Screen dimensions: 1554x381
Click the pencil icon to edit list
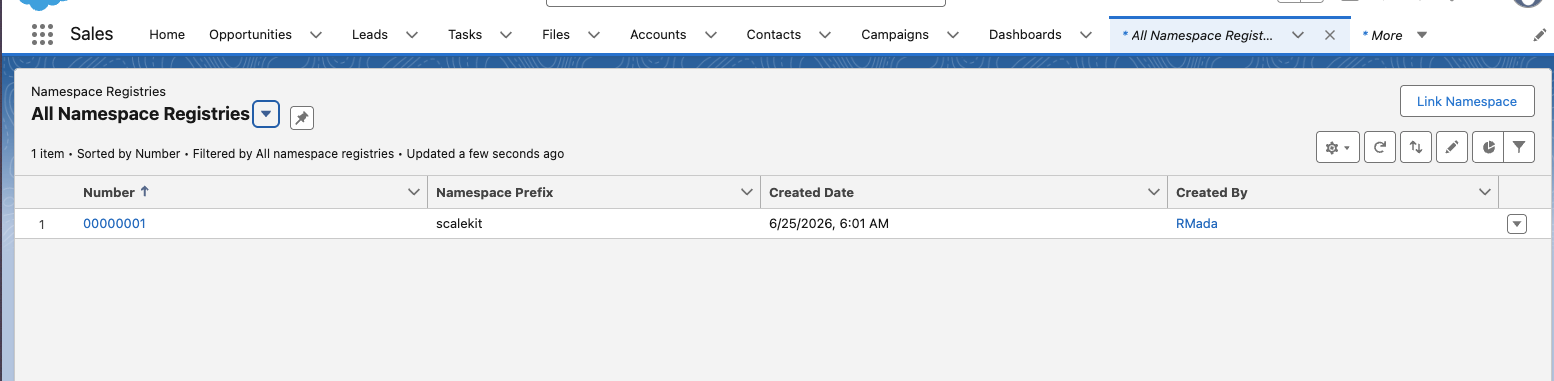pos(1452,147)
